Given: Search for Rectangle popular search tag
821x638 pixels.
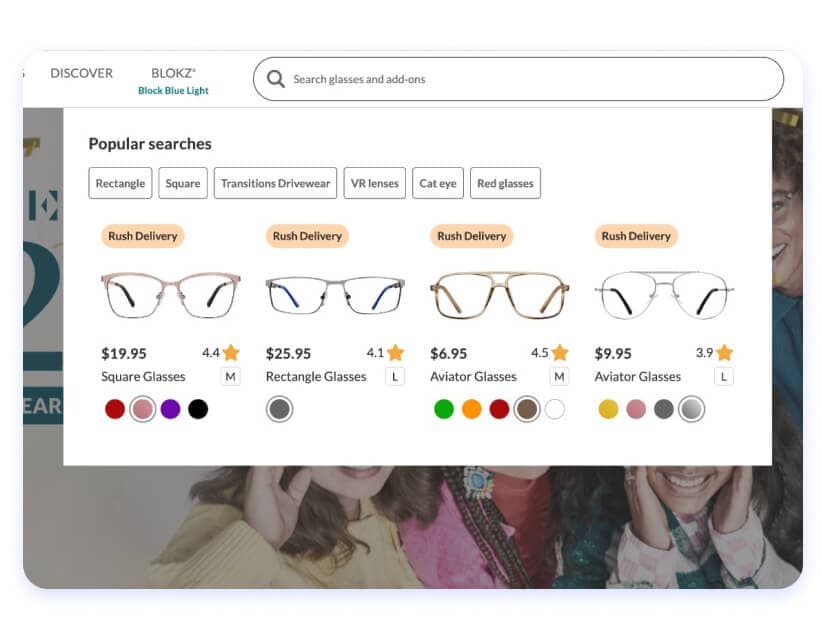Looking at the screenshot, I should point(120,183).
